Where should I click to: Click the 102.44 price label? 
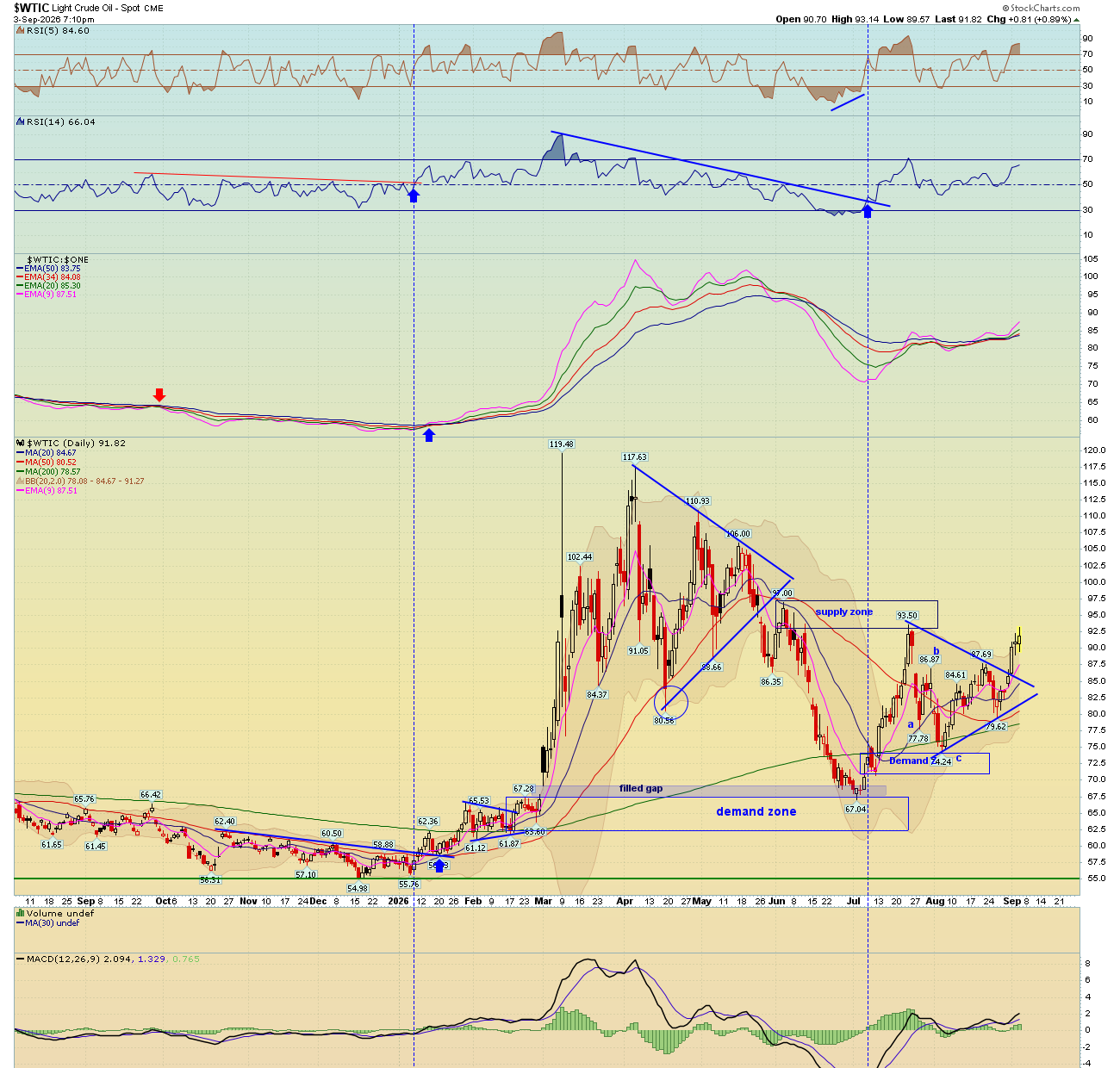coord(580,557)
